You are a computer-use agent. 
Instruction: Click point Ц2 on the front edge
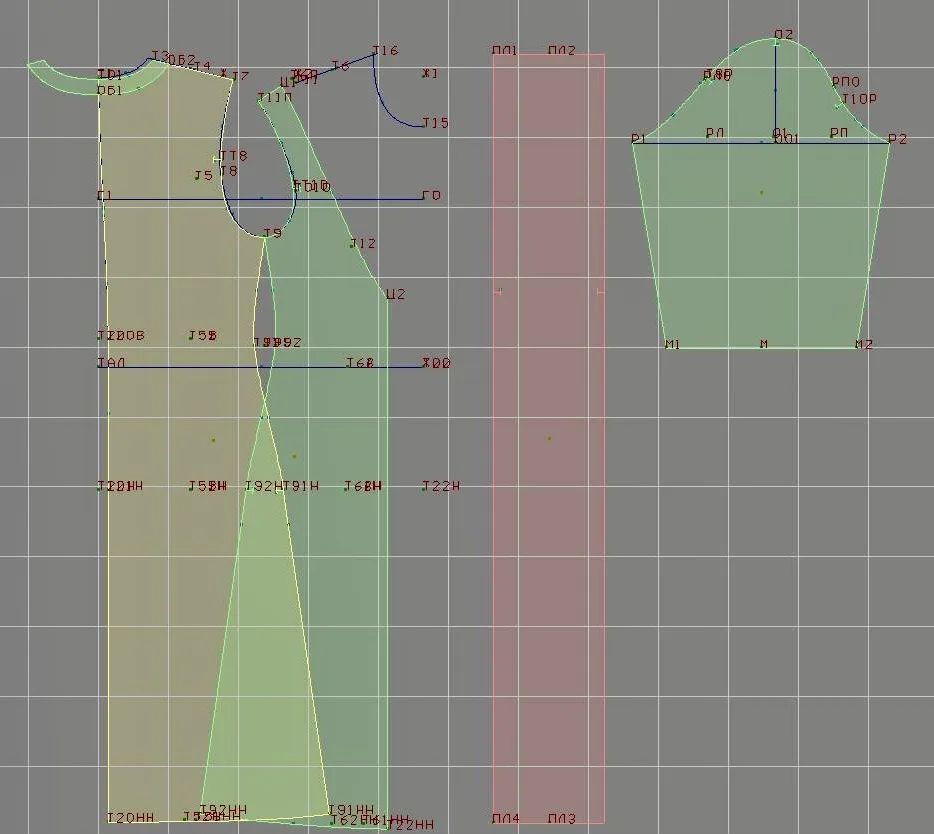coord(387,297)
